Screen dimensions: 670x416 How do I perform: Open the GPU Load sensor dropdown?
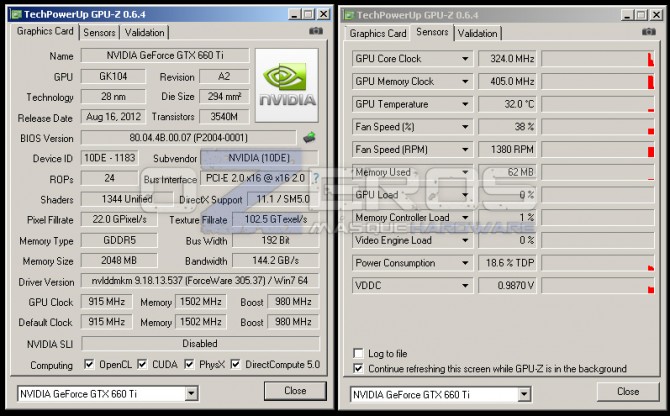465,195
